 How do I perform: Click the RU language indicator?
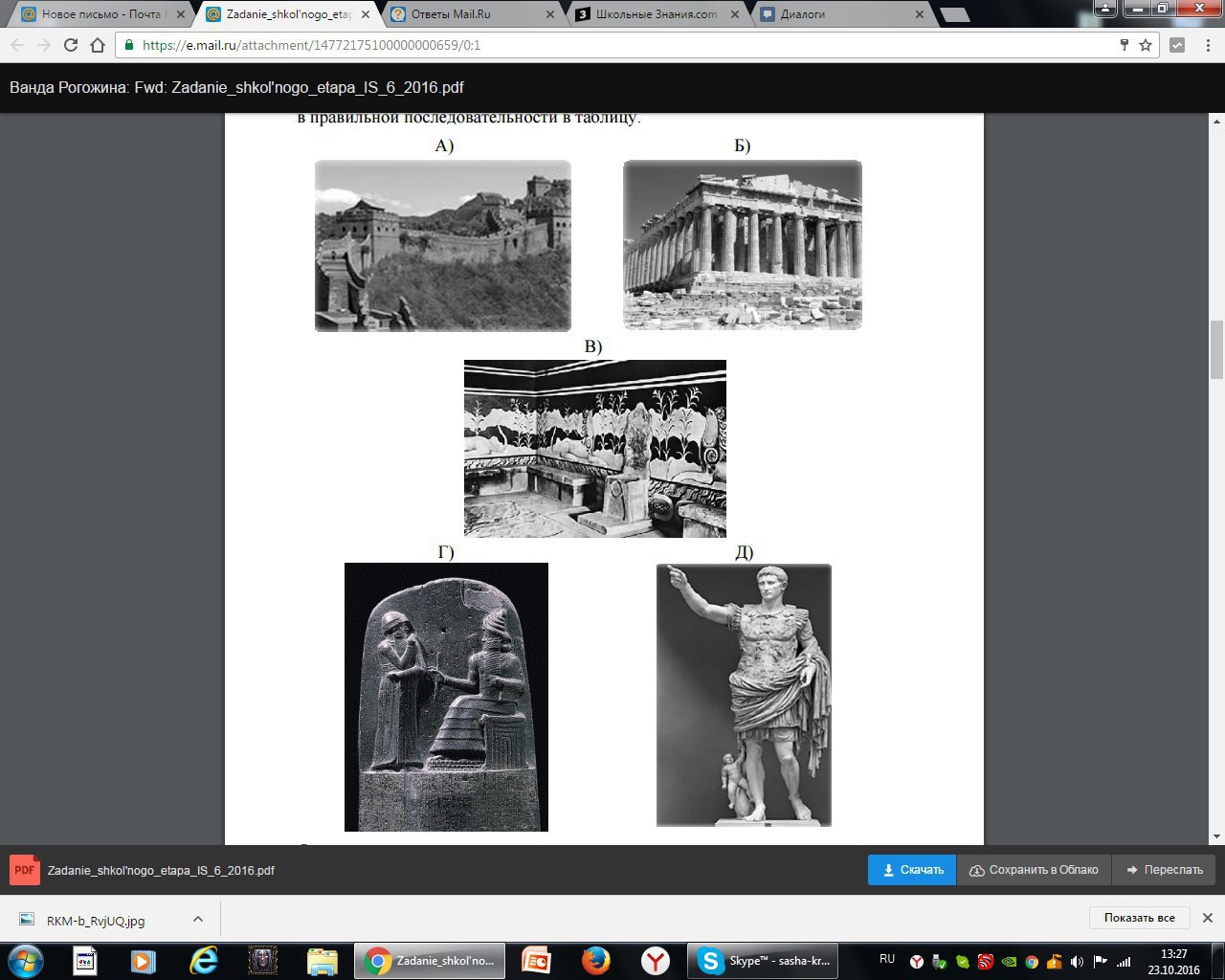pos(887,959)
